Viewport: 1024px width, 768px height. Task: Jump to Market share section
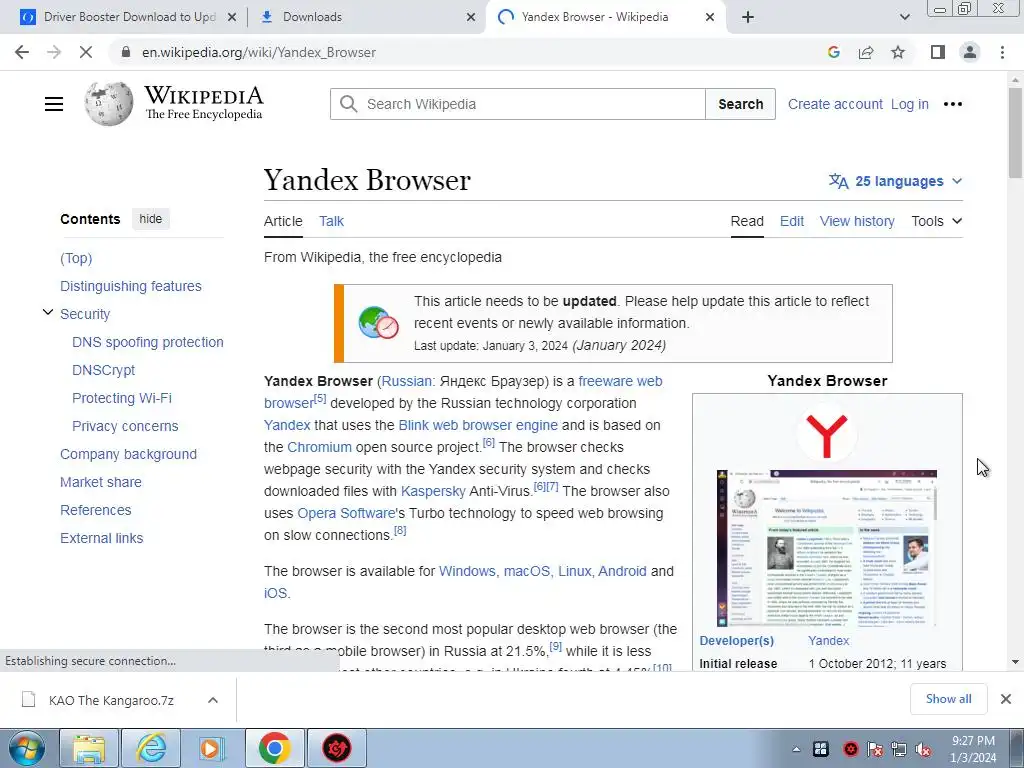(101, 483)
